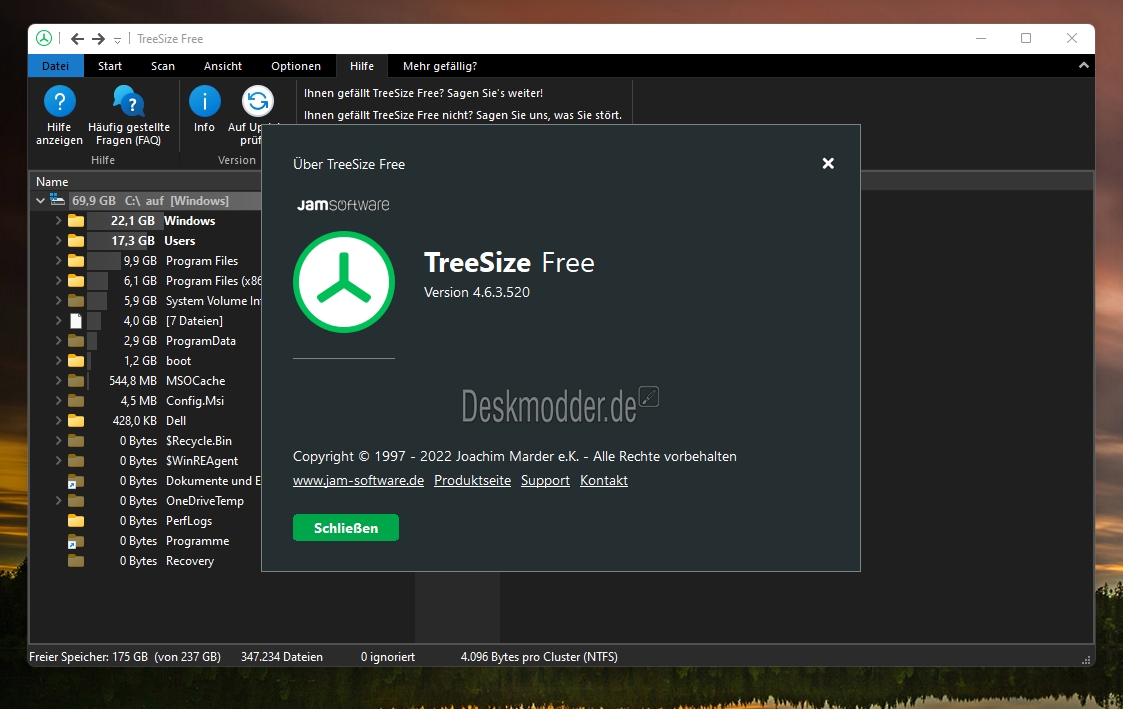Collapse the ribbon with the top-right chevron
Viewport: 1123px width, 709px height.
coord(1084,65)
